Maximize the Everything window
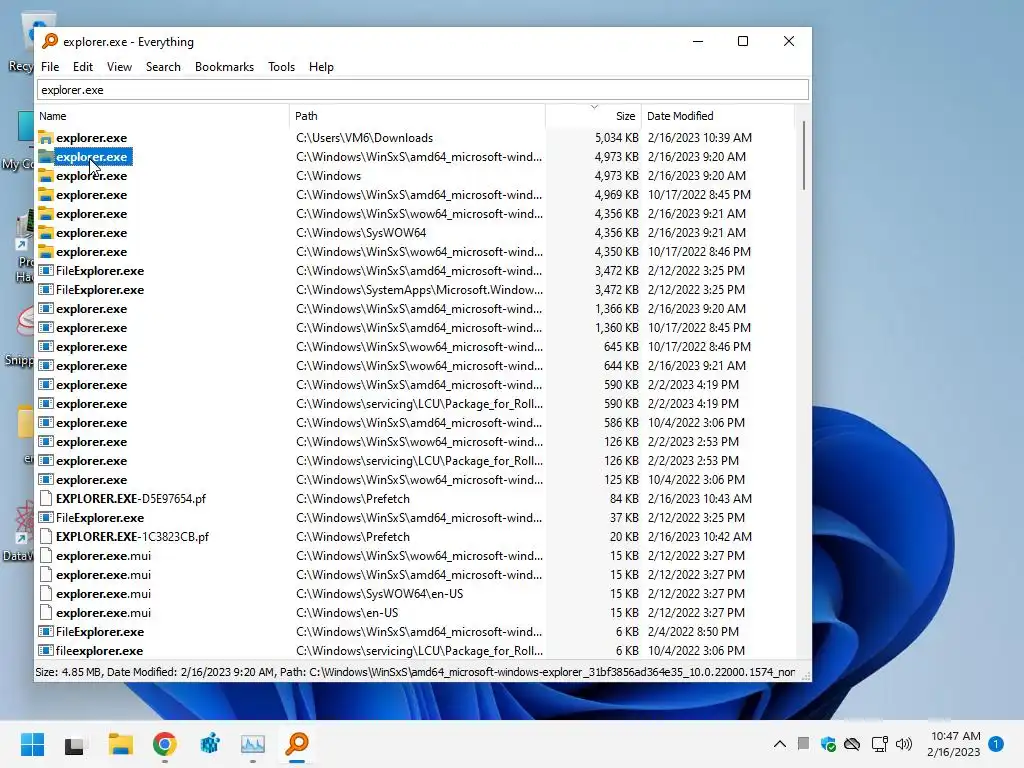1024x768 pixels. [x=743, y=41]
